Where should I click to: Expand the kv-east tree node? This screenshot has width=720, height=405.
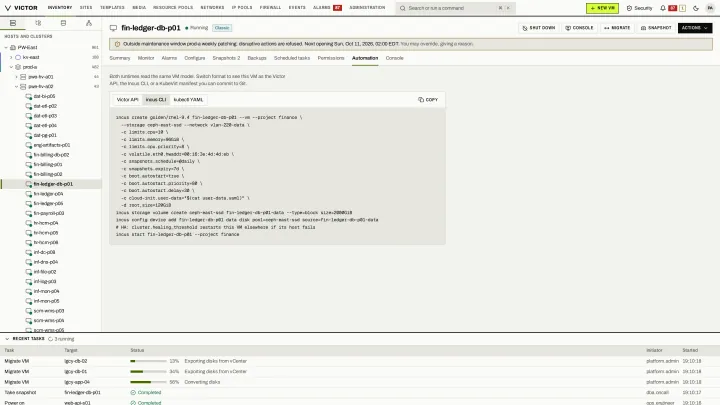[11, 57]
